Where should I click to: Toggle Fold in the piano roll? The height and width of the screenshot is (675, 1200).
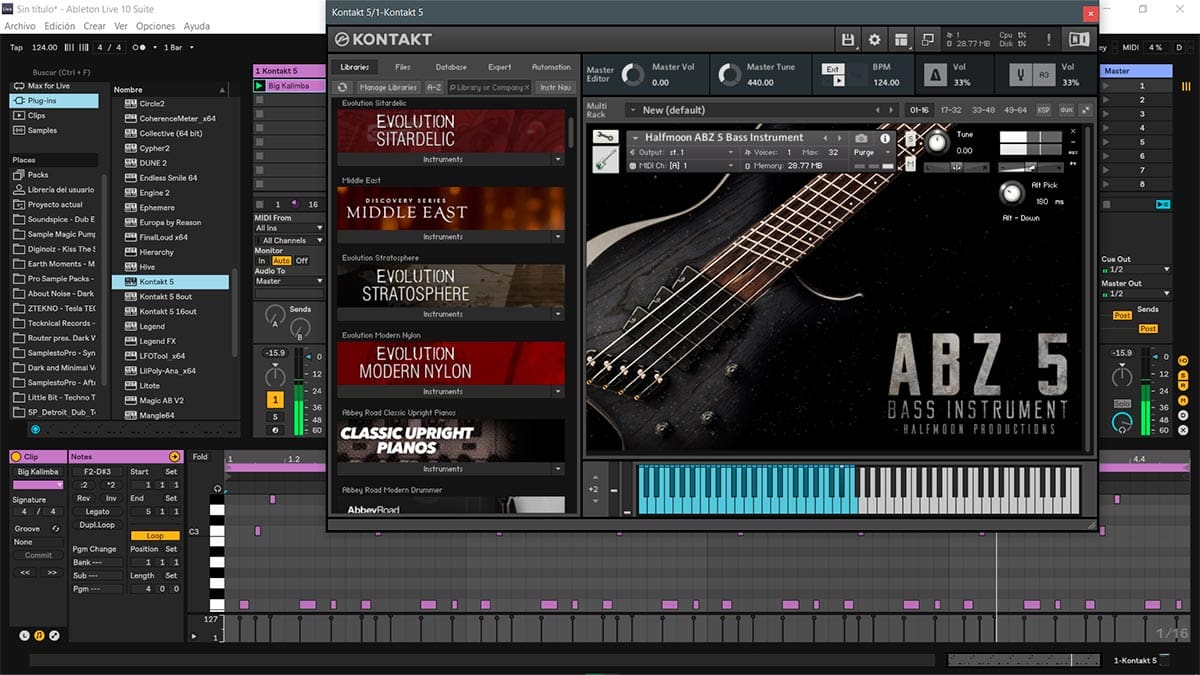pos(200,457)
